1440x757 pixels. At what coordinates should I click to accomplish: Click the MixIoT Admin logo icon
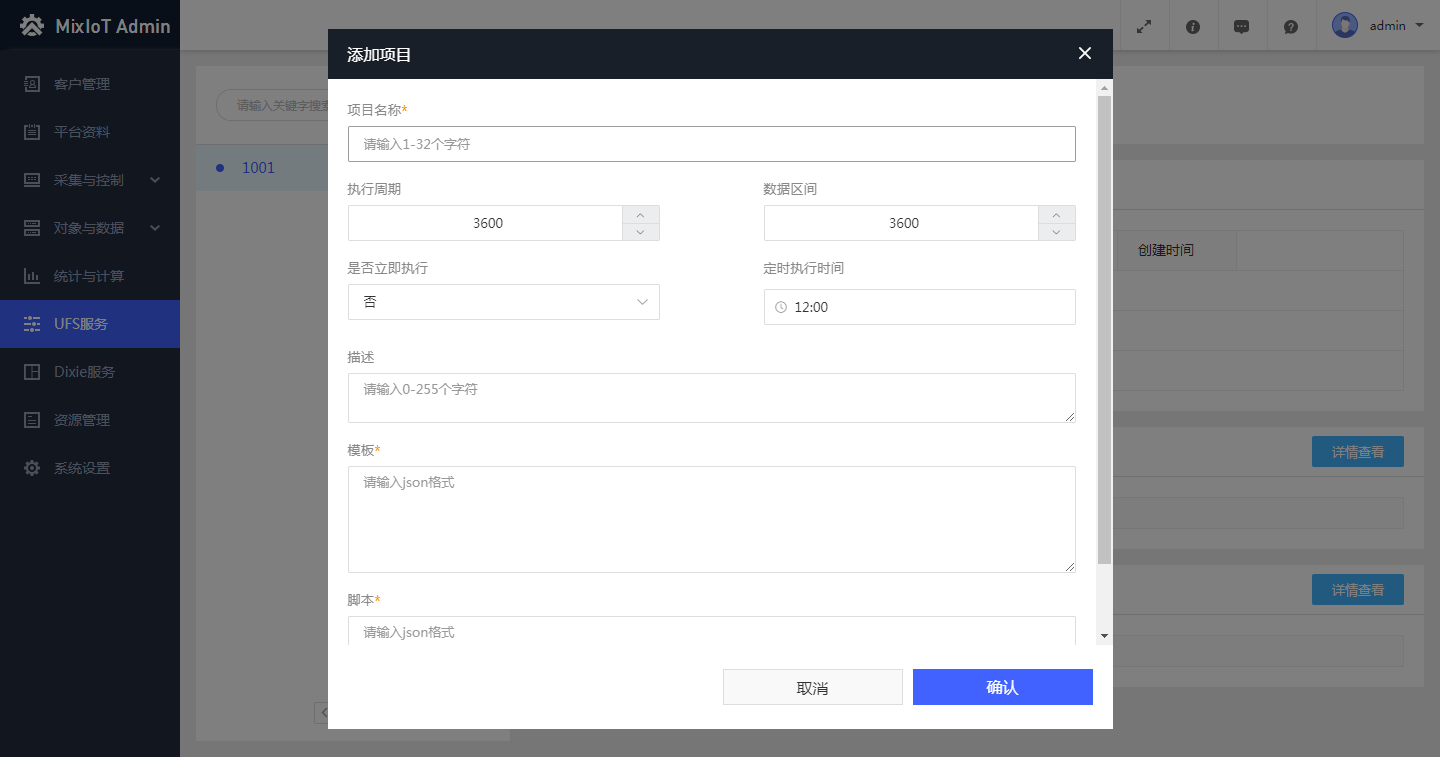[x=32, y=26]
